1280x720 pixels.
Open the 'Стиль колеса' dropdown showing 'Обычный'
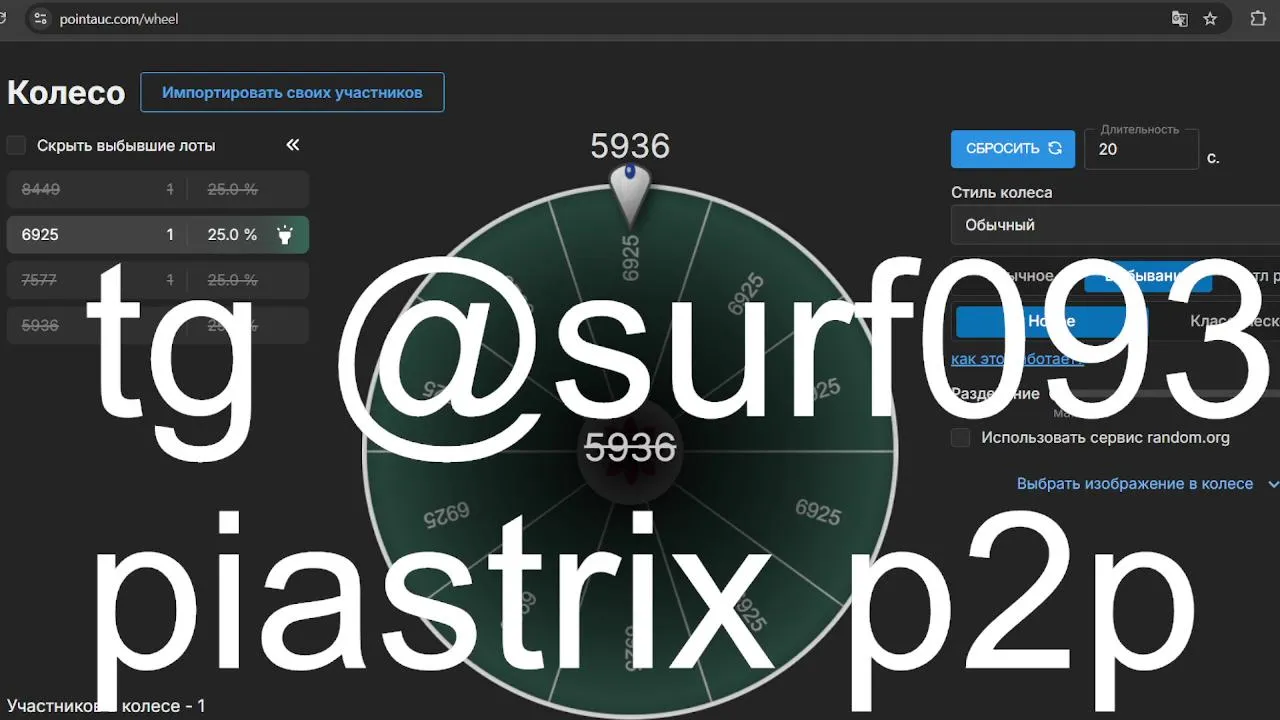(x=1115, y=225)
